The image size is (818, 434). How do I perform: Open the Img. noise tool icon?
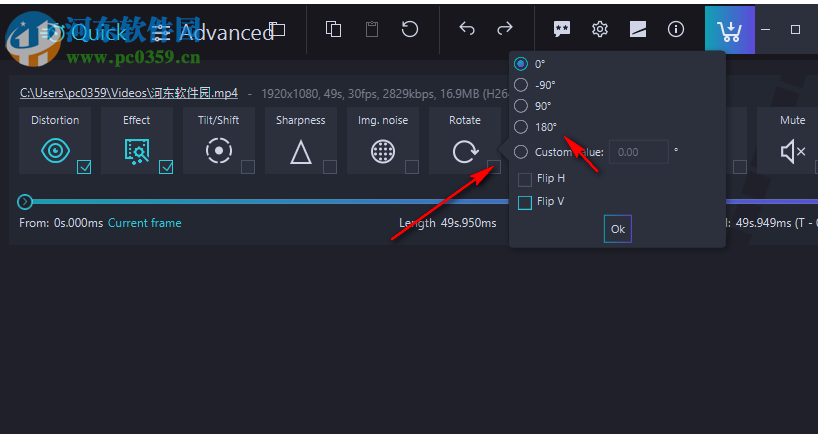[382, 152]
